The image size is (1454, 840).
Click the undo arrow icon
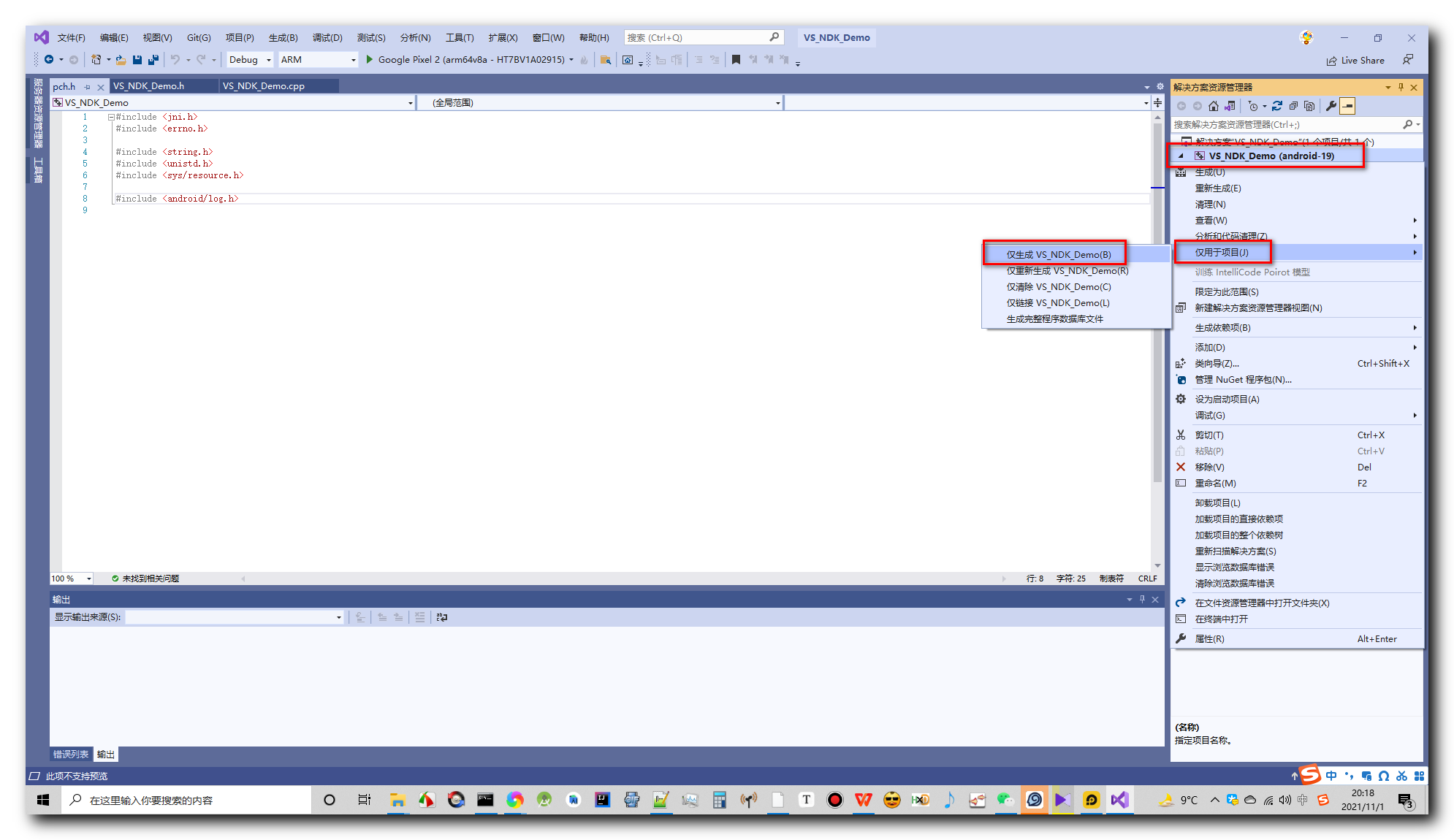[x=175, y=59]
